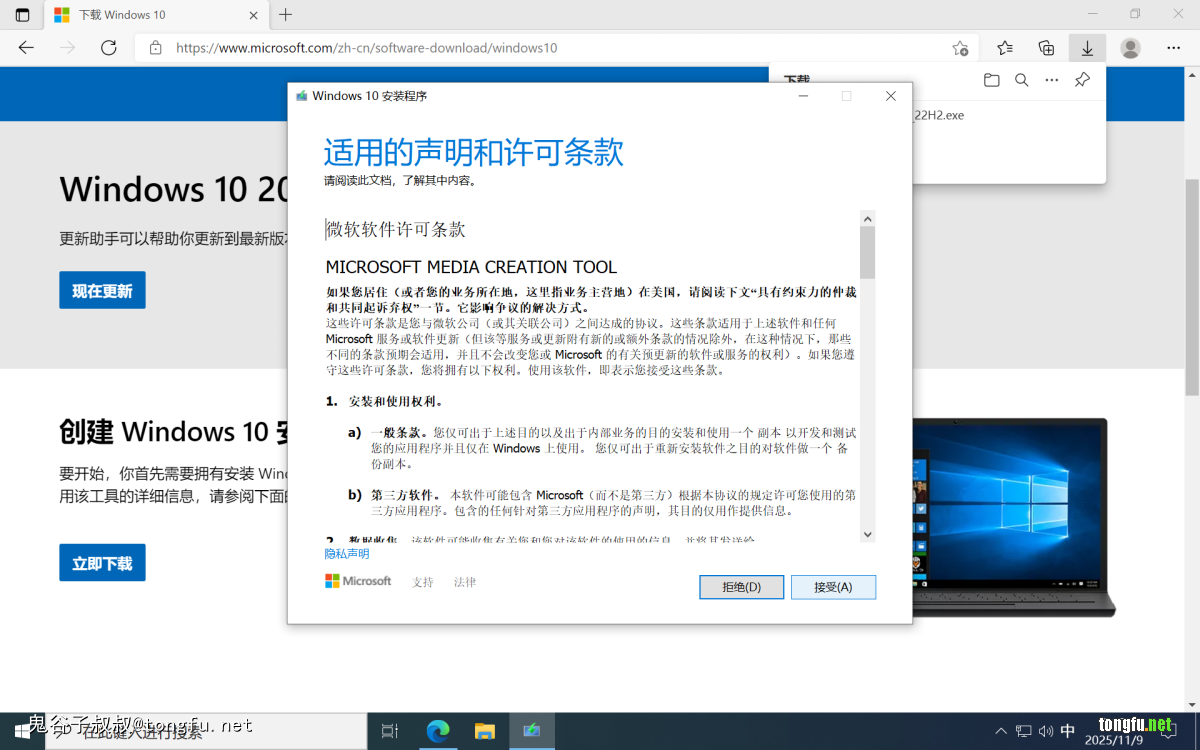This screenshot has height=750, width=1200.
Task: Search downloads with the magnifier icon
Action: (1021, 80)
